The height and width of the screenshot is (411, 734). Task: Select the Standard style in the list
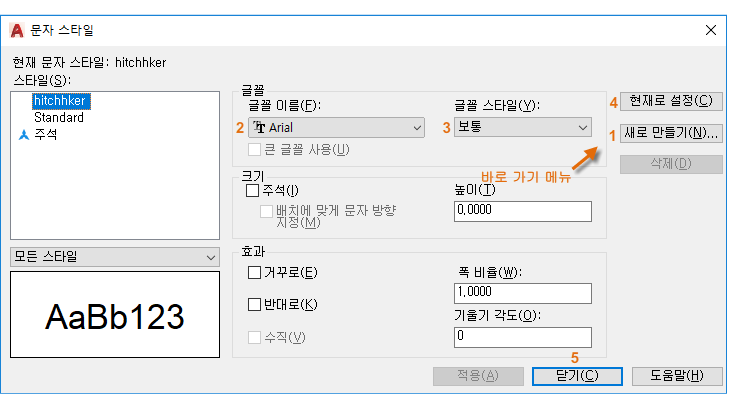coord(58,117)
